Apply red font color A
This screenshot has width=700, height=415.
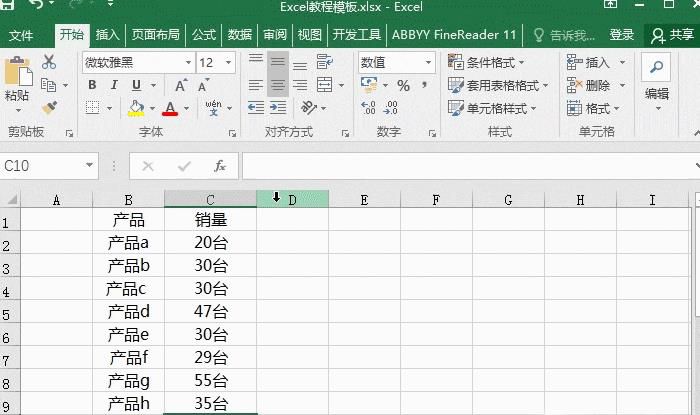point(170,108)
